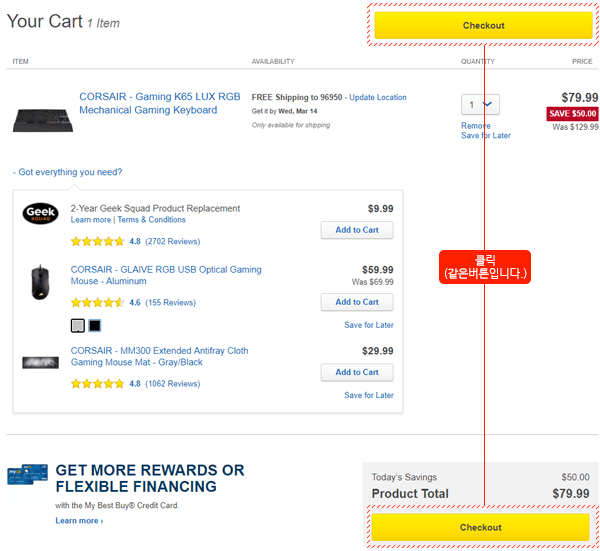
Task: Add Geek Squad Product Replacement to cart
Action: tap(357, 230)
